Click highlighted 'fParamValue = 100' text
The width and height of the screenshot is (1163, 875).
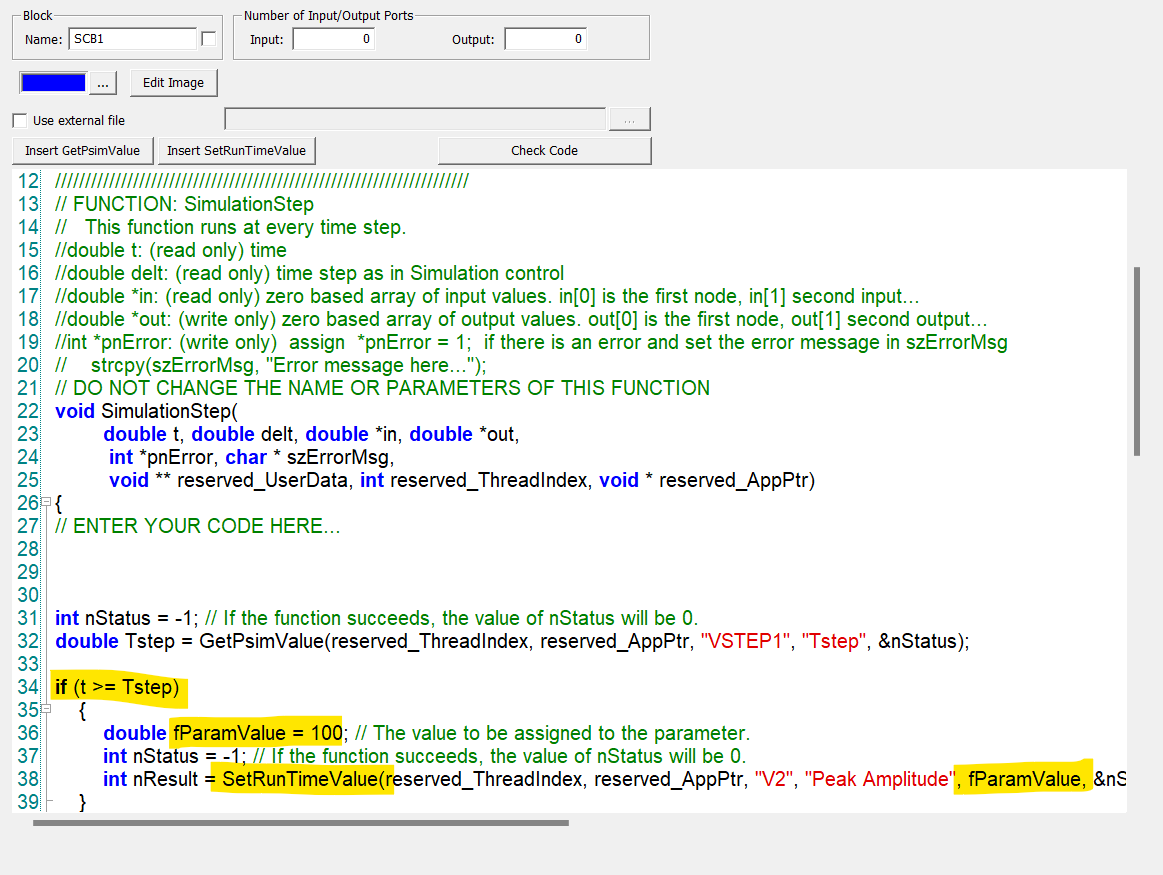pyautogui.click(x=257, y=733)
